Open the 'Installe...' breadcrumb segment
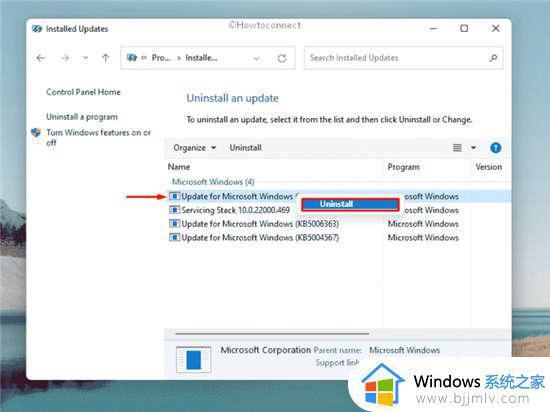Viewport: 550px width, 412px height. click(201, 58)
